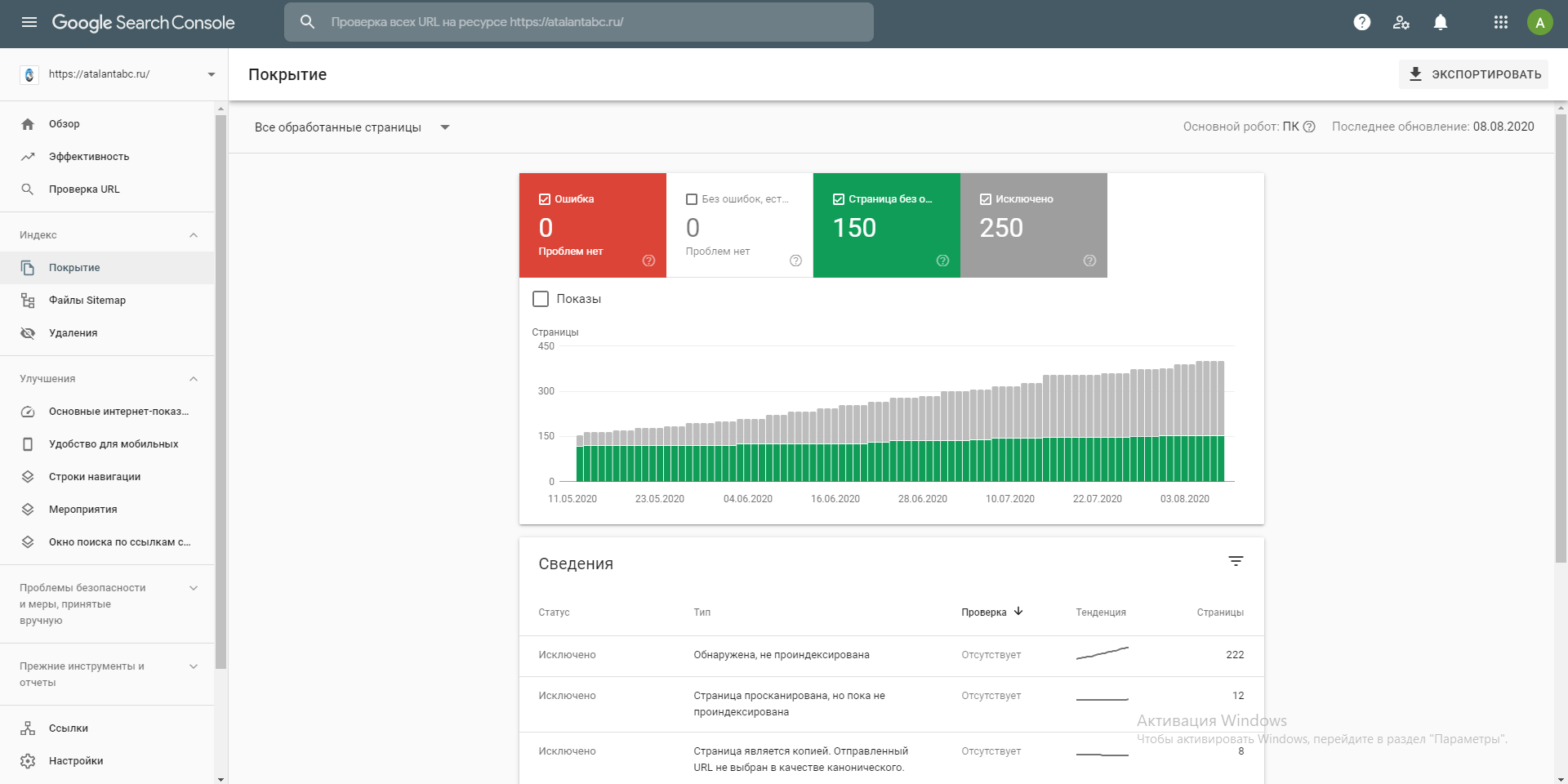The width and height of the screenshot is (1568, 784).
Task: Click help icon on green valid-pages card
Action: (x=942, y=261)
